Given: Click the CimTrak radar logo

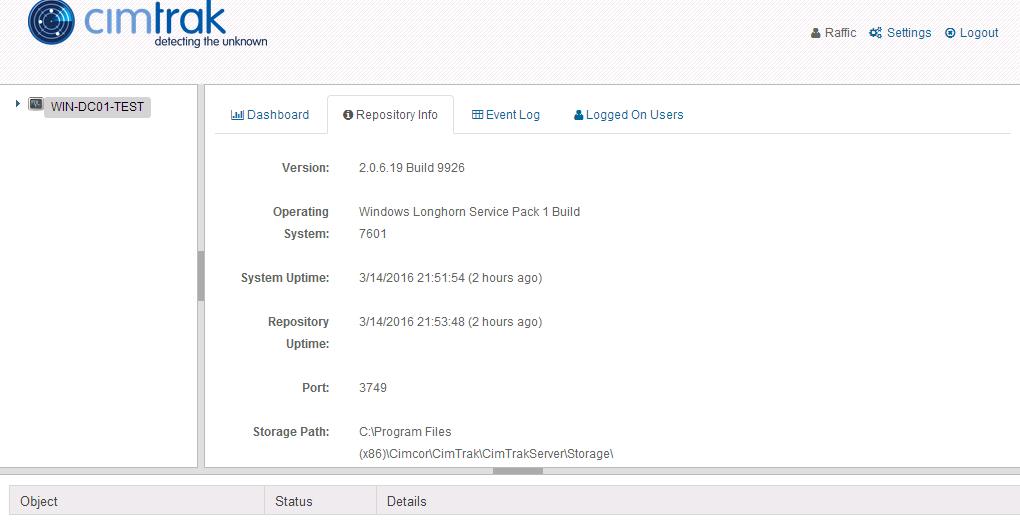Looking at the screenshot, I should click(x=50, y=24).
